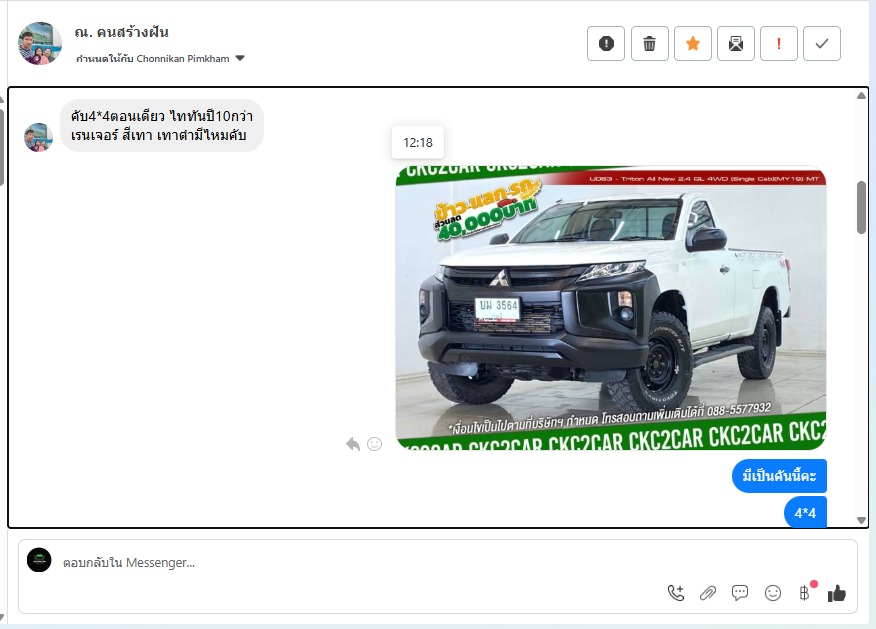Click page avatar in reply box
Image resolution: width=876 pixels, height=629 pixels.
click(39, 560)
